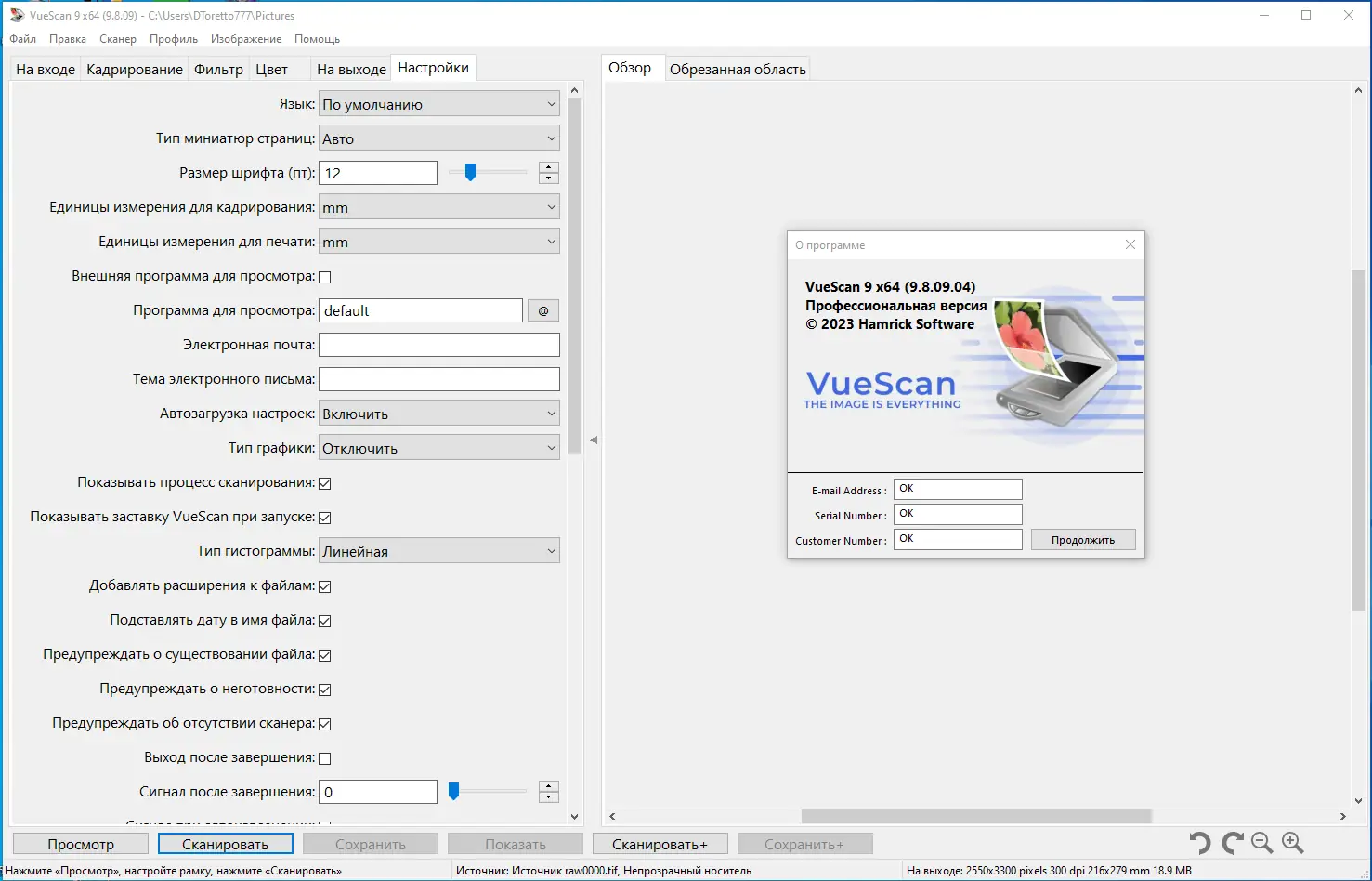Image resolution: width=1372 pixels, height=881 pixels.
Task: Toggle Предупреждать об отсутствии сканера checkbox
Action: (x=325, y=724)
